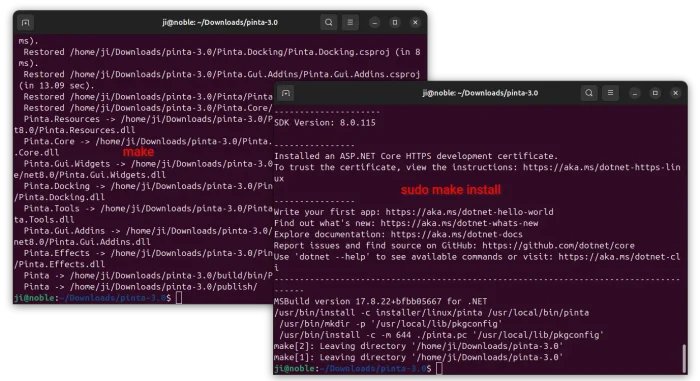This screenshot has width=700, height=381.
Task: Click the 'make[2]: Leaving directory' line
Action: 418,346
